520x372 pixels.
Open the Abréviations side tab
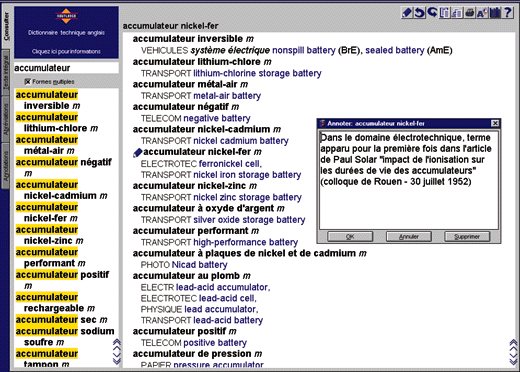pyautogui.click(x=6, y=119)
